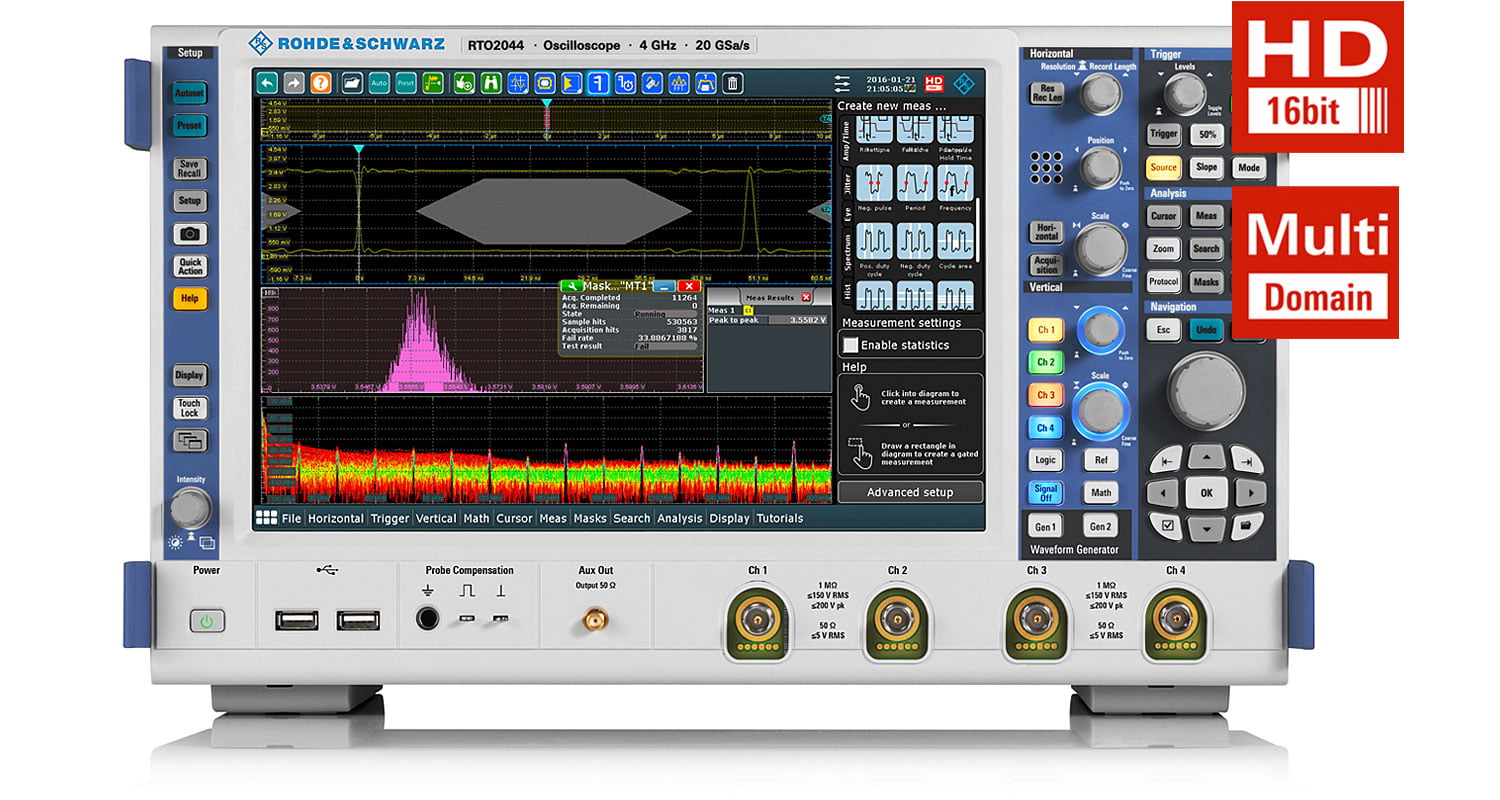Enable statistics checkbox

pyautogui.click(x=851, y=345)
